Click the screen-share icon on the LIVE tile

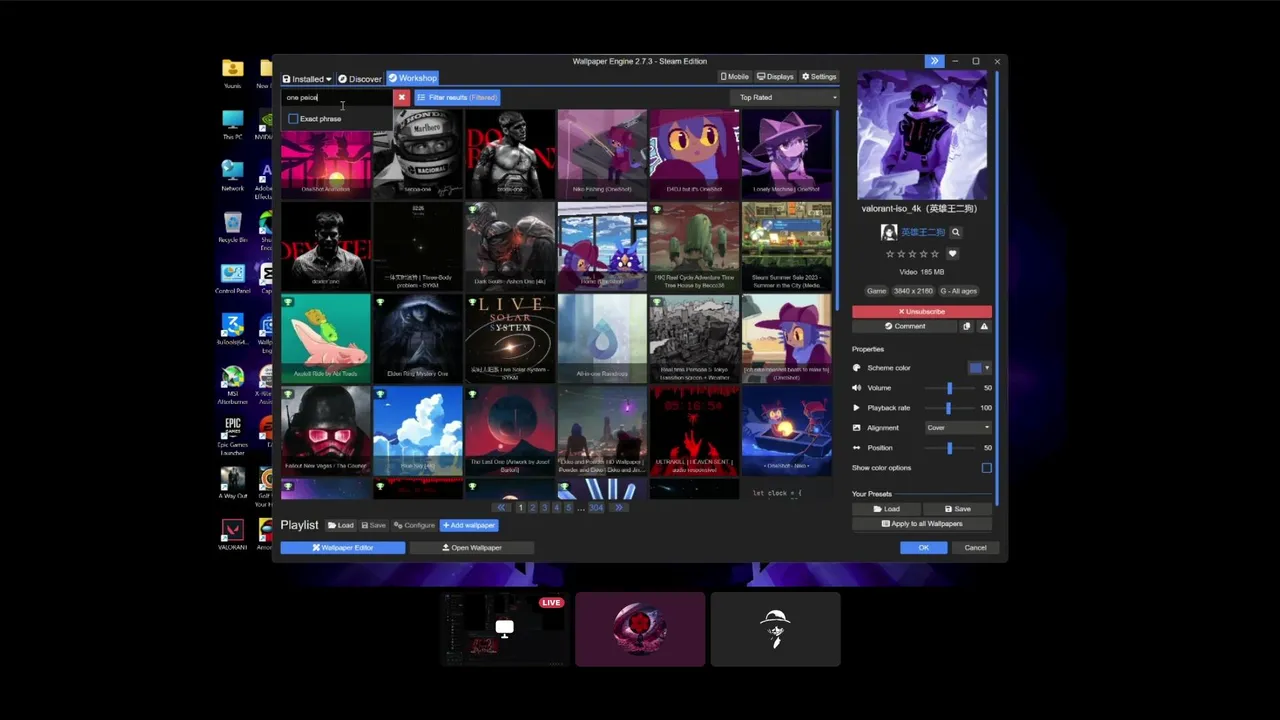tap(504, 628)
